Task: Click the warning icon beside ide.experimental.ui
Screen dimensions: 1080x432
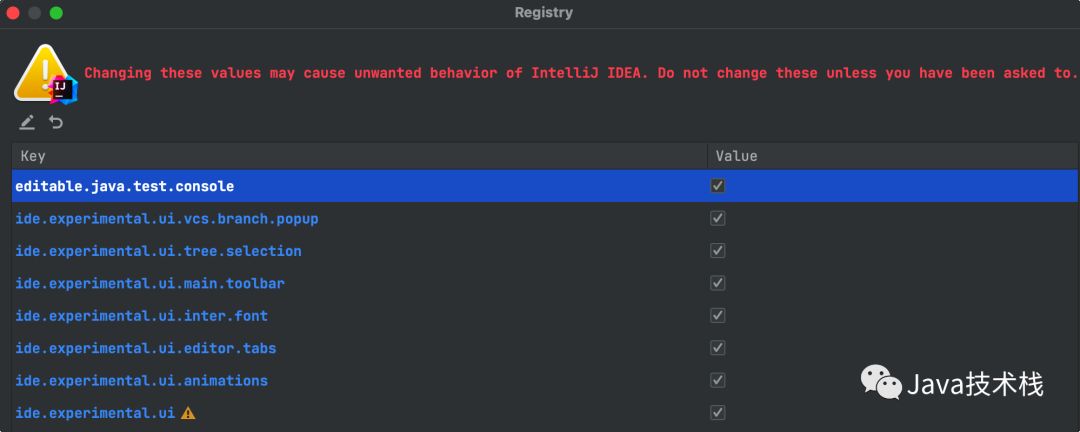Action: 187,413
